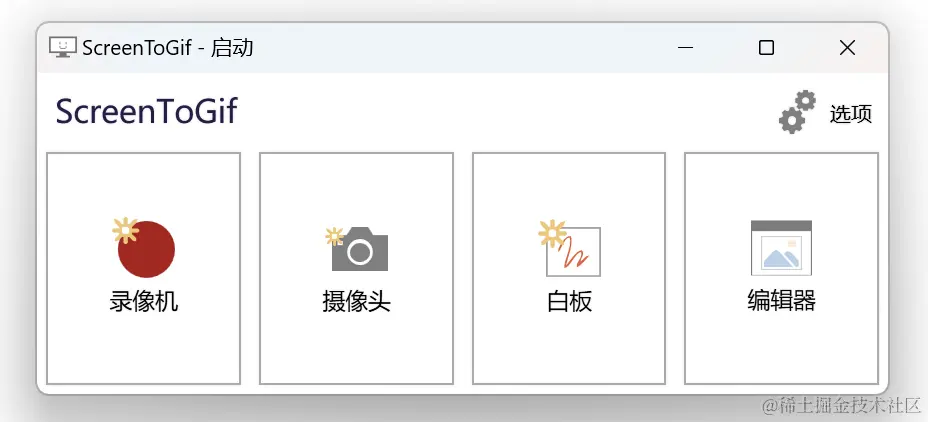
Task: Close the ScreenToGif startup window
Action: point(848,47)
